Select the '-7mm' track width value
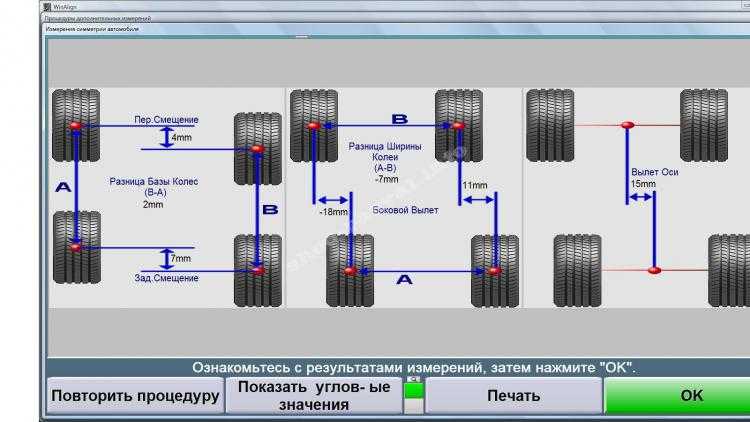The width and height of the screenshot is (750, 422). 386,179
